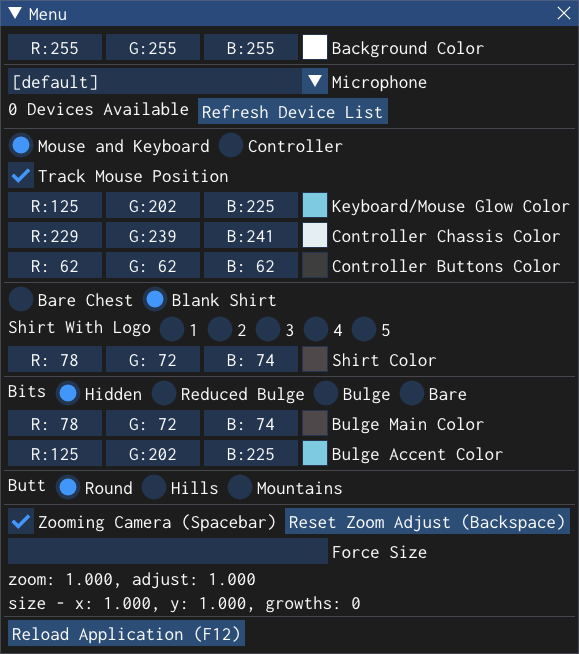
Task: Select the Controller radio button
Action: 231,146
